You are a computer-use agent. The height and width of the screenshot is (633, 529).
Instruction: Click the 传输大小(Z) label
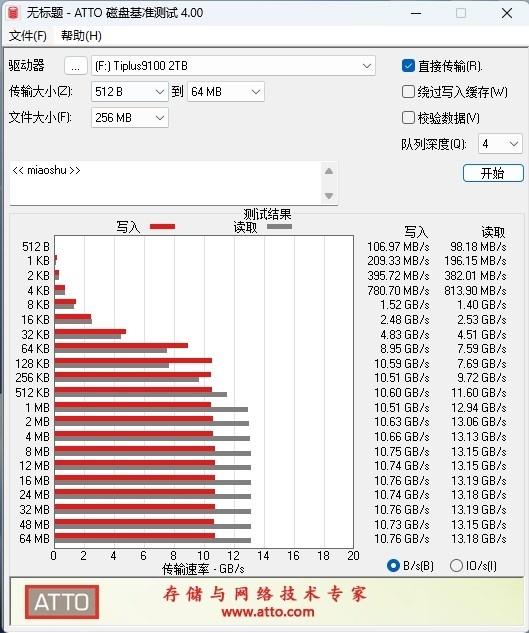tap(40, 92)
